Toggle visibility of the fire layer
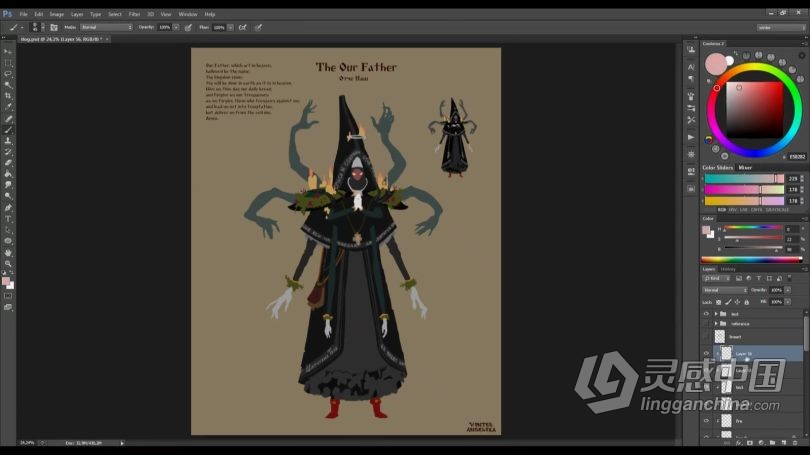The image size is (810, 455). click(x=706, y=421)
